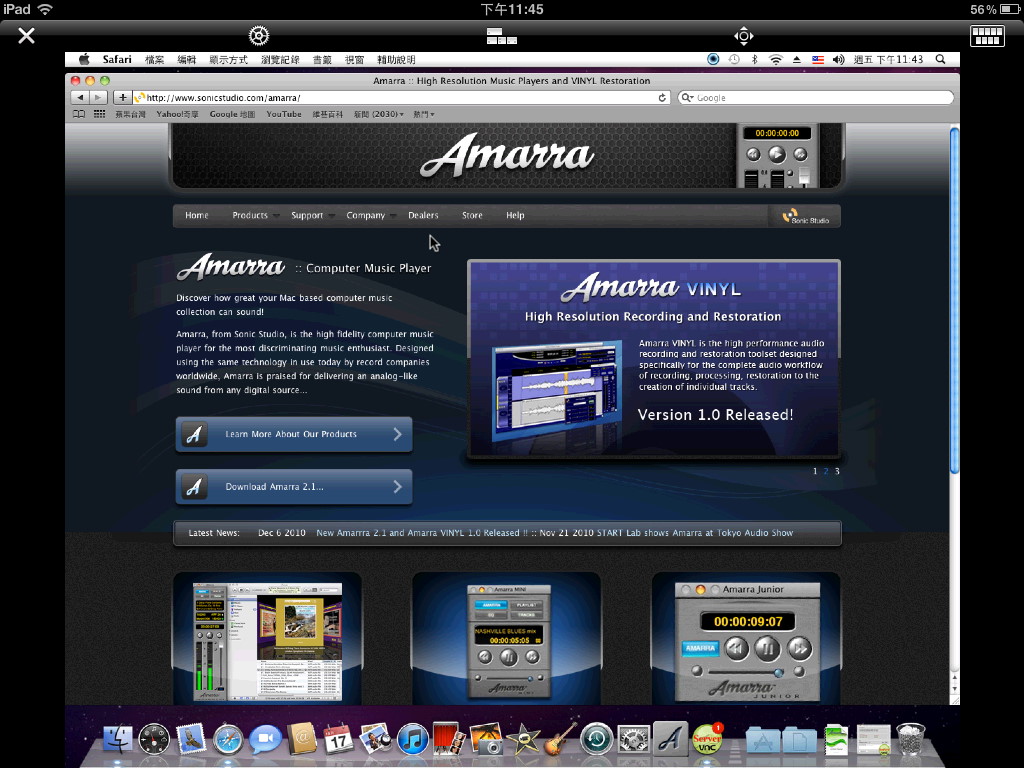This screenshot has height=768, width=1024.
Task: Open the 顯示方式 menu
Action: click(x=229, y=59)
